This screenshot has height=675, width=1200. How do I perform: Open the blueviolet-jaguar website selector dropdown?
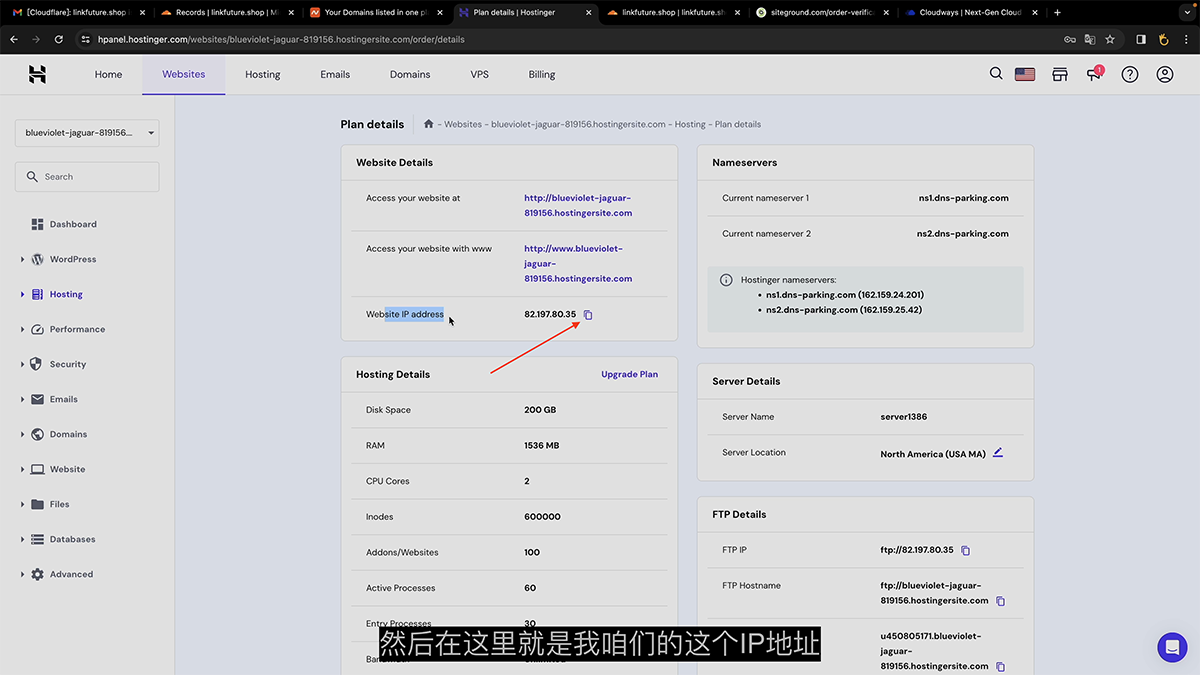[x=87, y=133]
